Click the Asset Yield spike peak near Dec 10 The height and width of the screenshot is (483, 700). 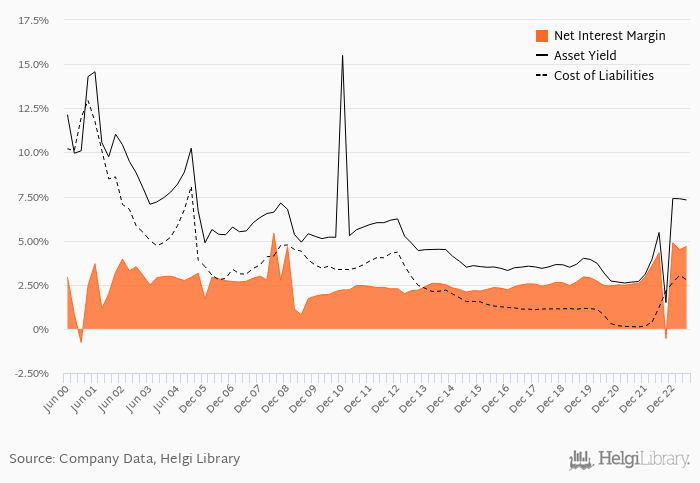pyautogui.click(x=343, y=56)
